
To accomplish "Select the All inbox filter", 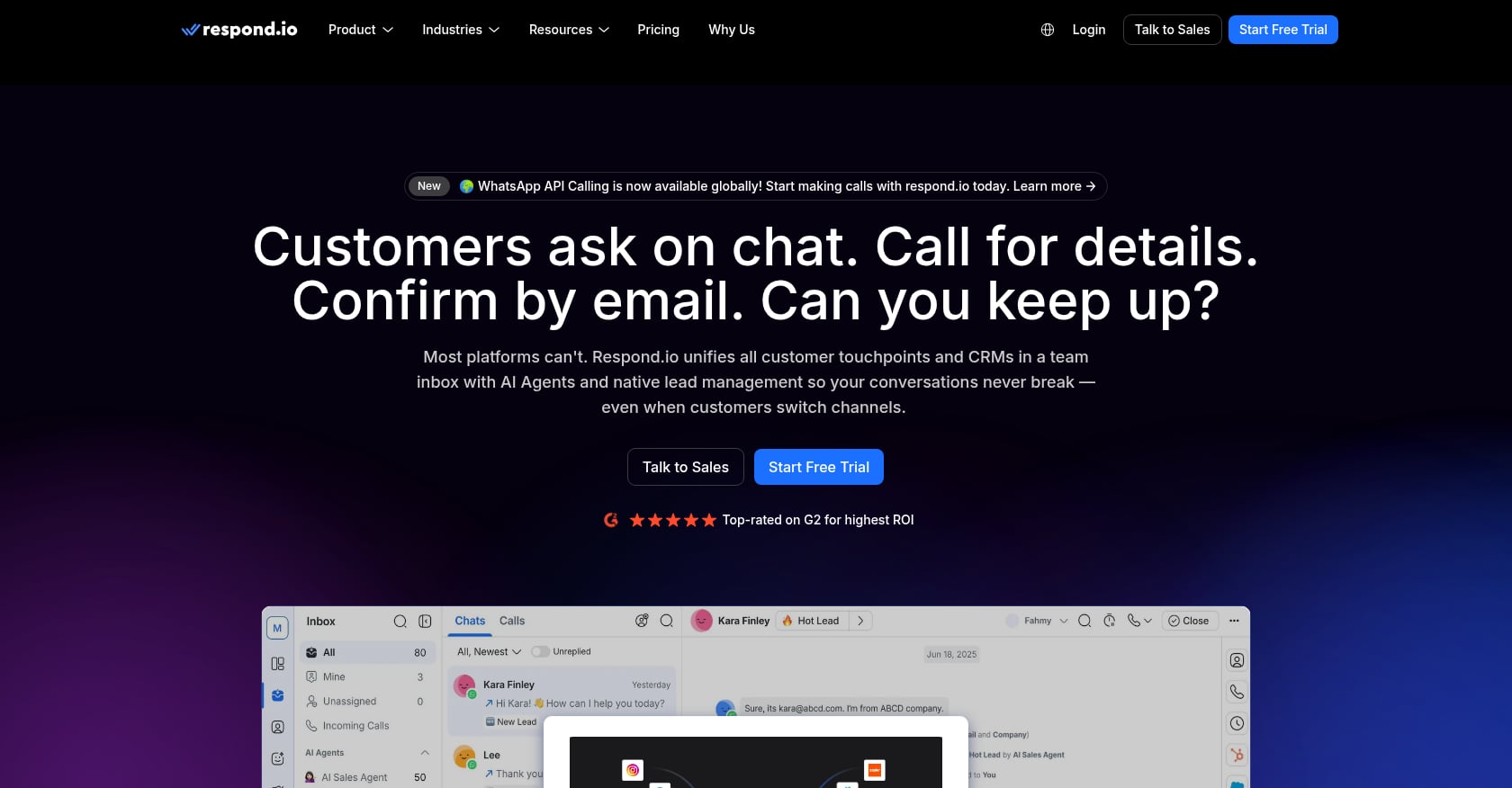I will click(367, 652).
